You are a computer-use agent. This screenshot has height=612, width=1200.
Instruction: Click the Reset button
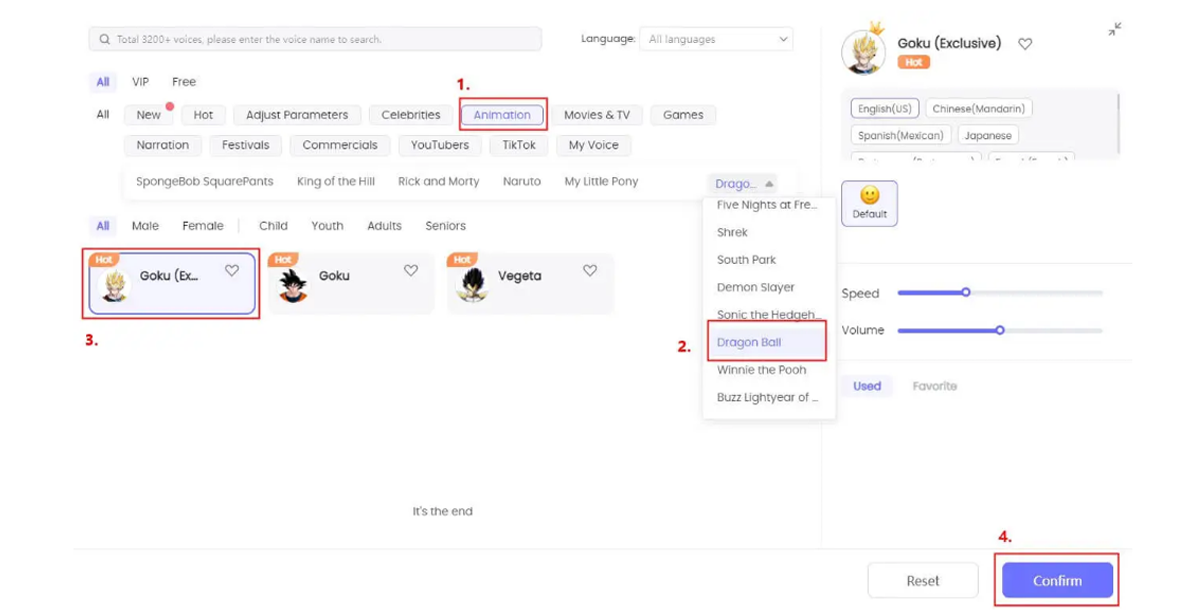922,581
